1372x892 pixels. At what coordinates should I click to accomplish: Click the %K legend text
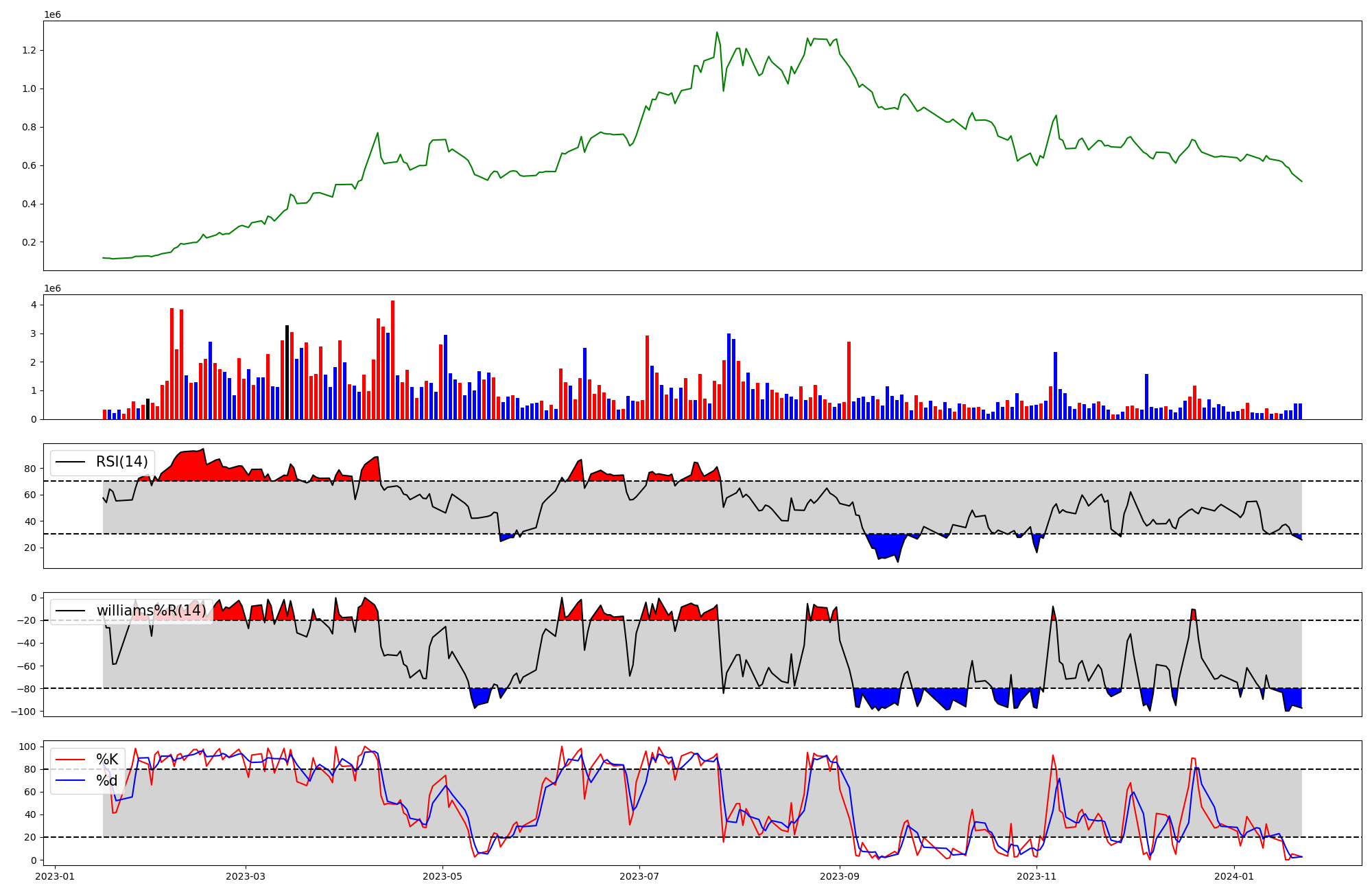[x=107, y=760]
